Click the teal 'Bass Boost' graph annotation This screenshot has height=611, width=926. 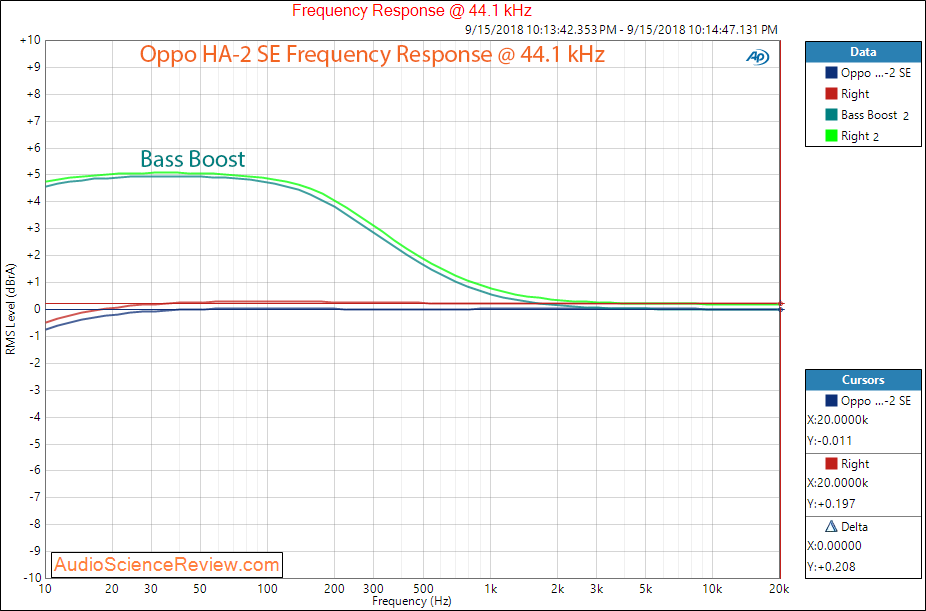pyautogui.click(x=193, y=159)
